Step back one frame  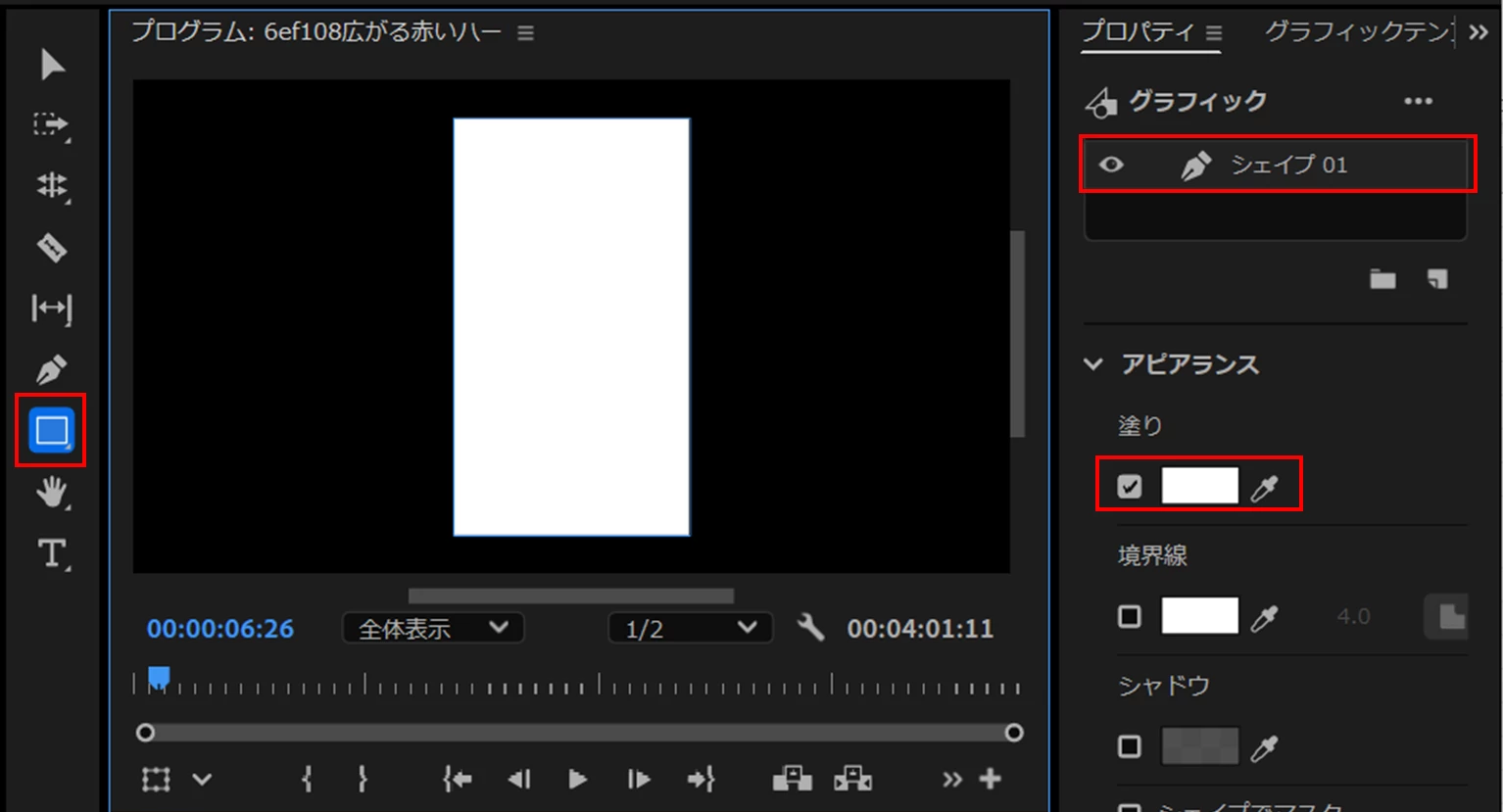pyautogui.click(x=518, y=780)
